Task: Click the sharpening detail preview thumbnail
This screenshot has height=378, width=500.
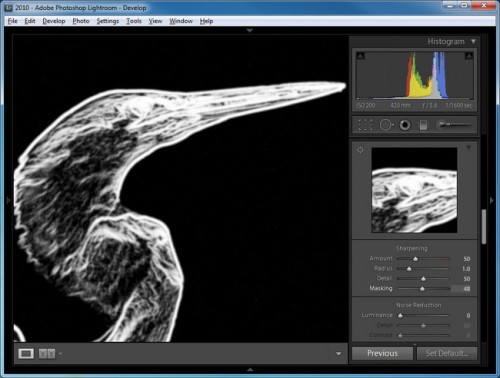Action: [x=414, y=190]
